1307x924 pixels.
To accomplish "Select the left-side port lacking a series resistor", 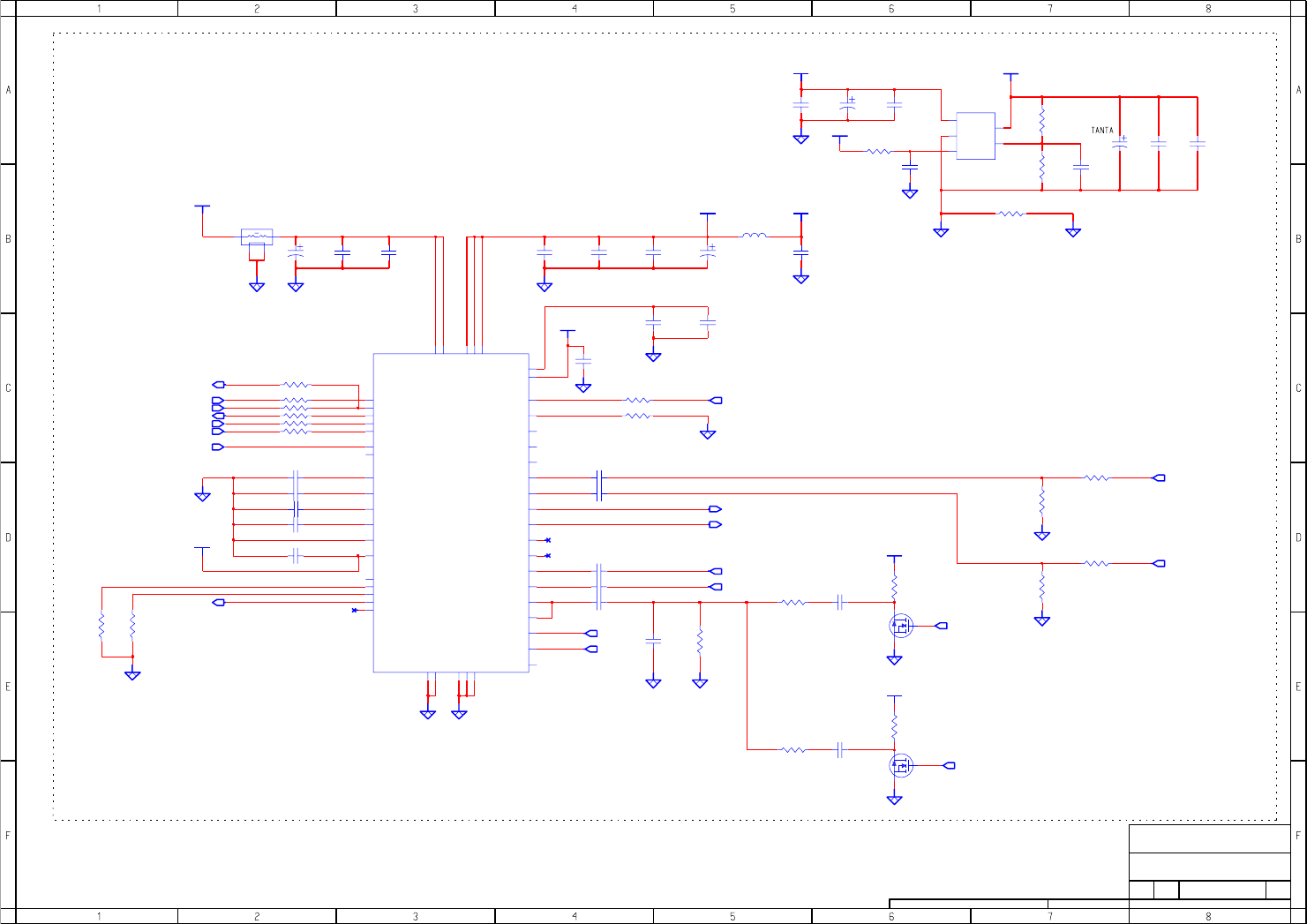I will [x=218, y=447].
